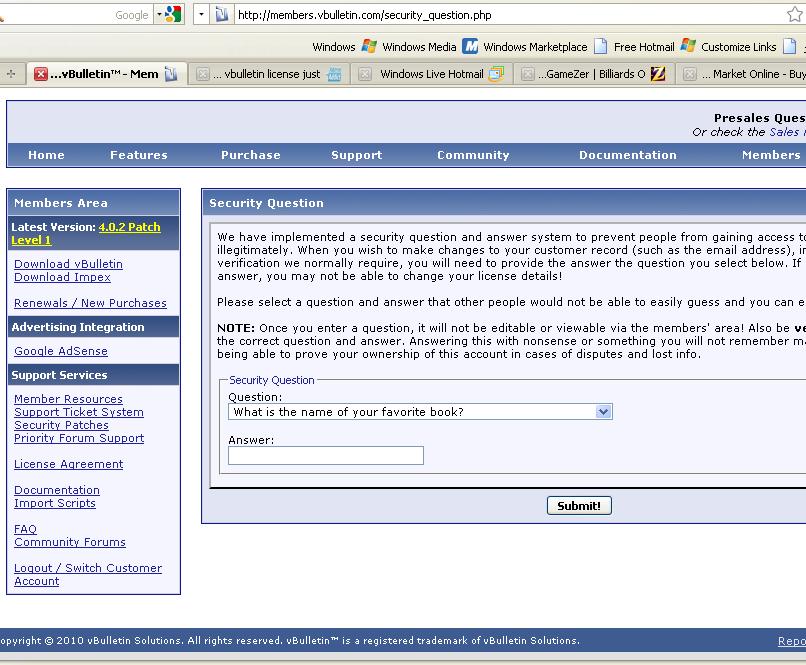
Task: Open the Windows Marketplace bookmark
Action: pyautogui.click(x=535, y=47)
